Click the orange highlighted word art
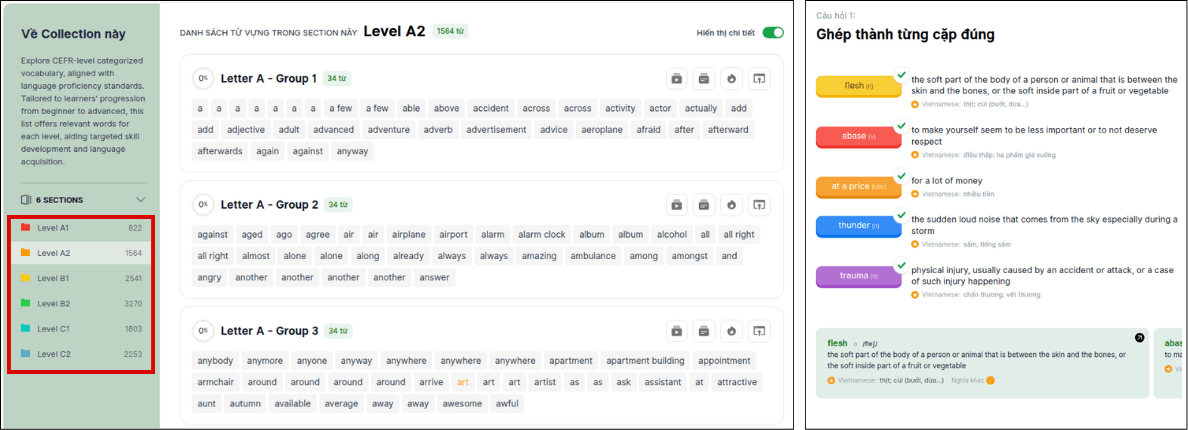Screen dimensions: 1188x430 pos(463,382)
